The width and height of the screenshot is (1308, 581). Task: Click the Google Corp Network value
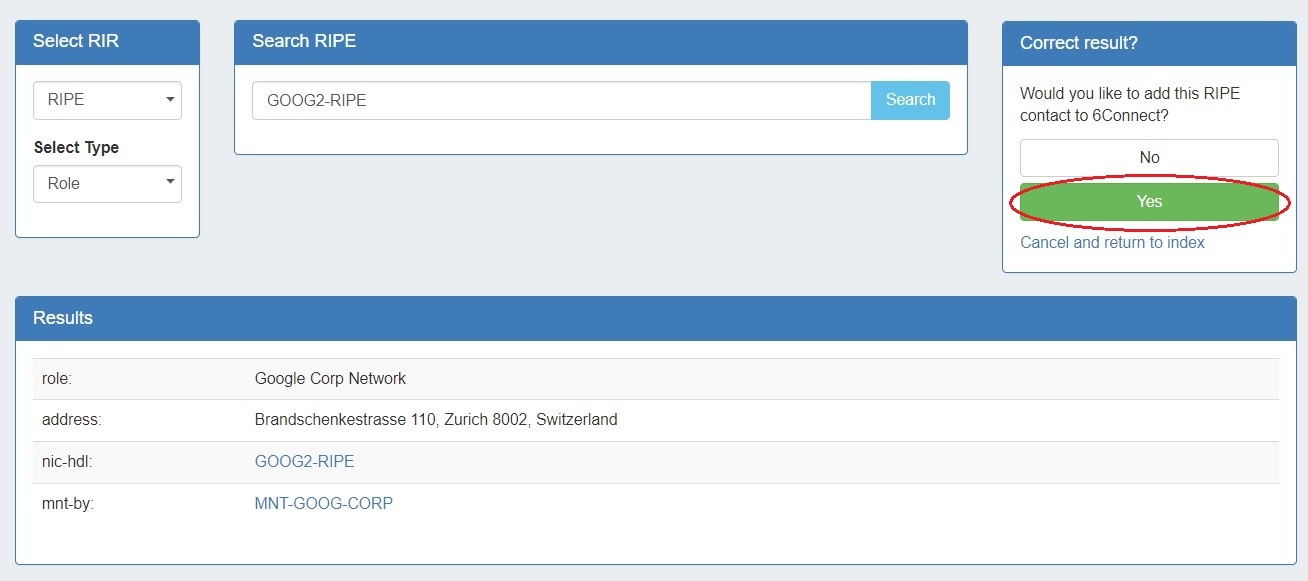point(330,378)
